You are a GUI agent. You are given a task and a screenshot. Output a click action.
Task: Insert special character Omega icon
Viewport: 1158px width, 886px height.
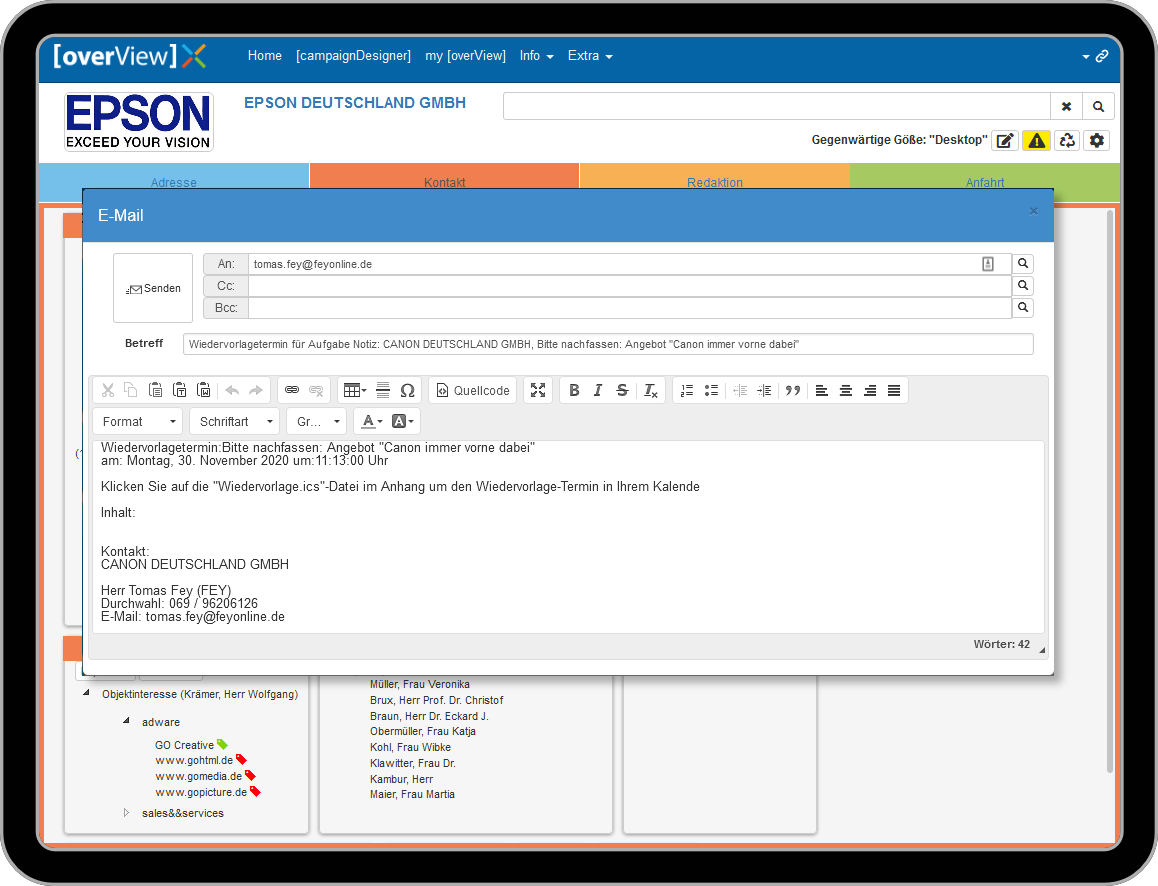pos(407,391)
